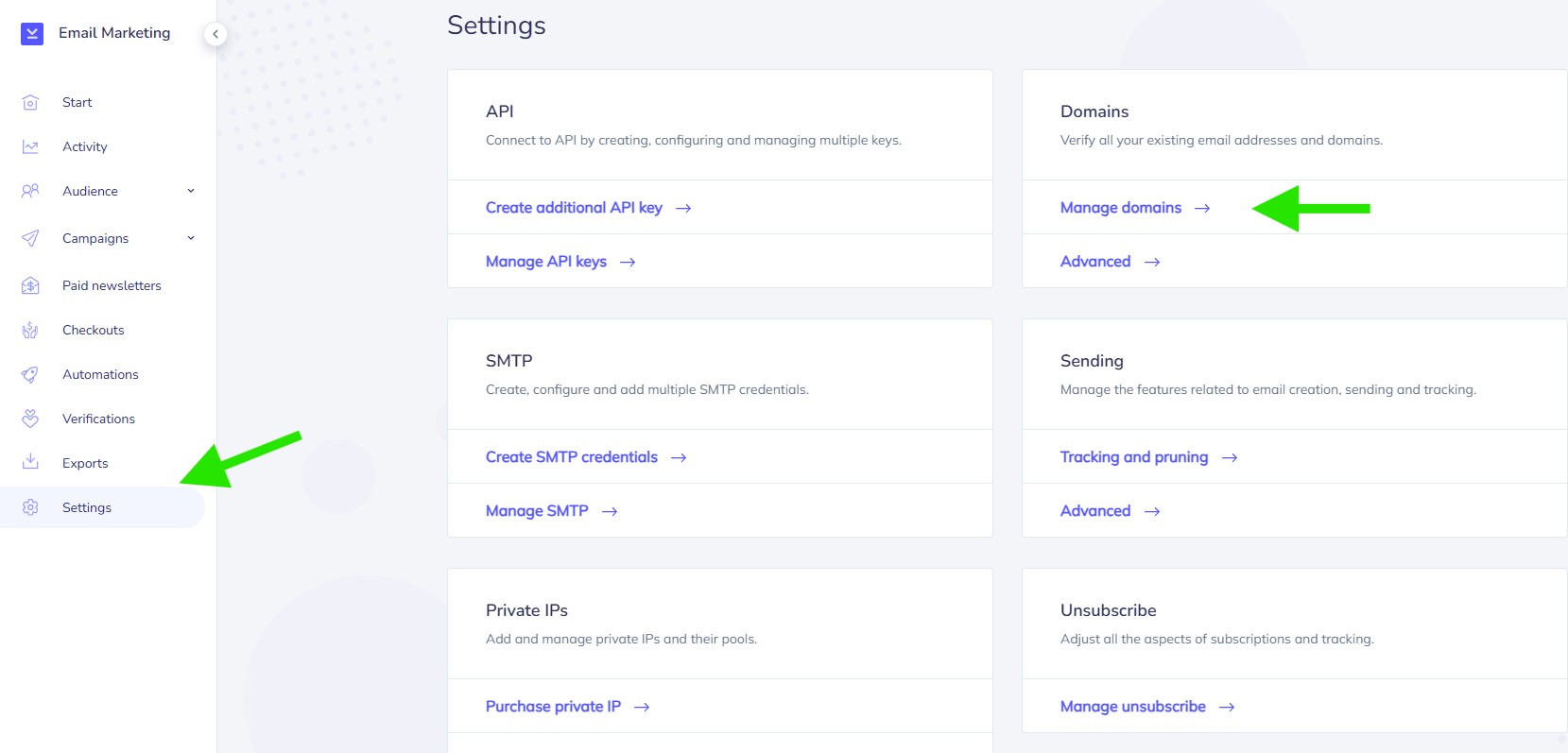Collapse the sidebar with the chevron button
This screenshot has width=1568, height=753.
(215, 34)
